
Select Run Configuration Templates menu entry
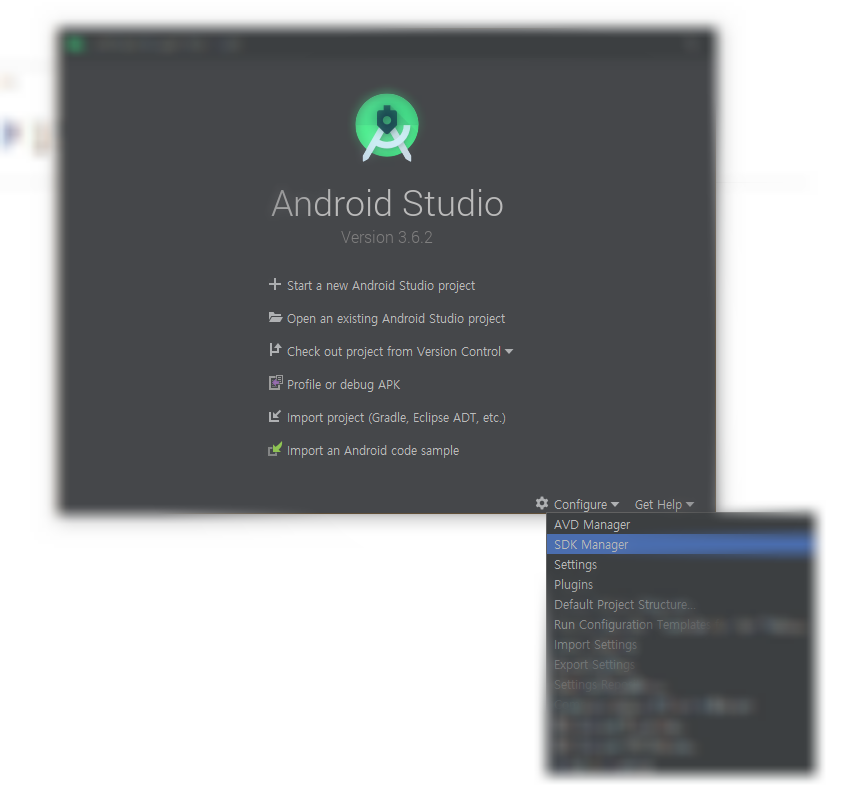tap(680, 625)
